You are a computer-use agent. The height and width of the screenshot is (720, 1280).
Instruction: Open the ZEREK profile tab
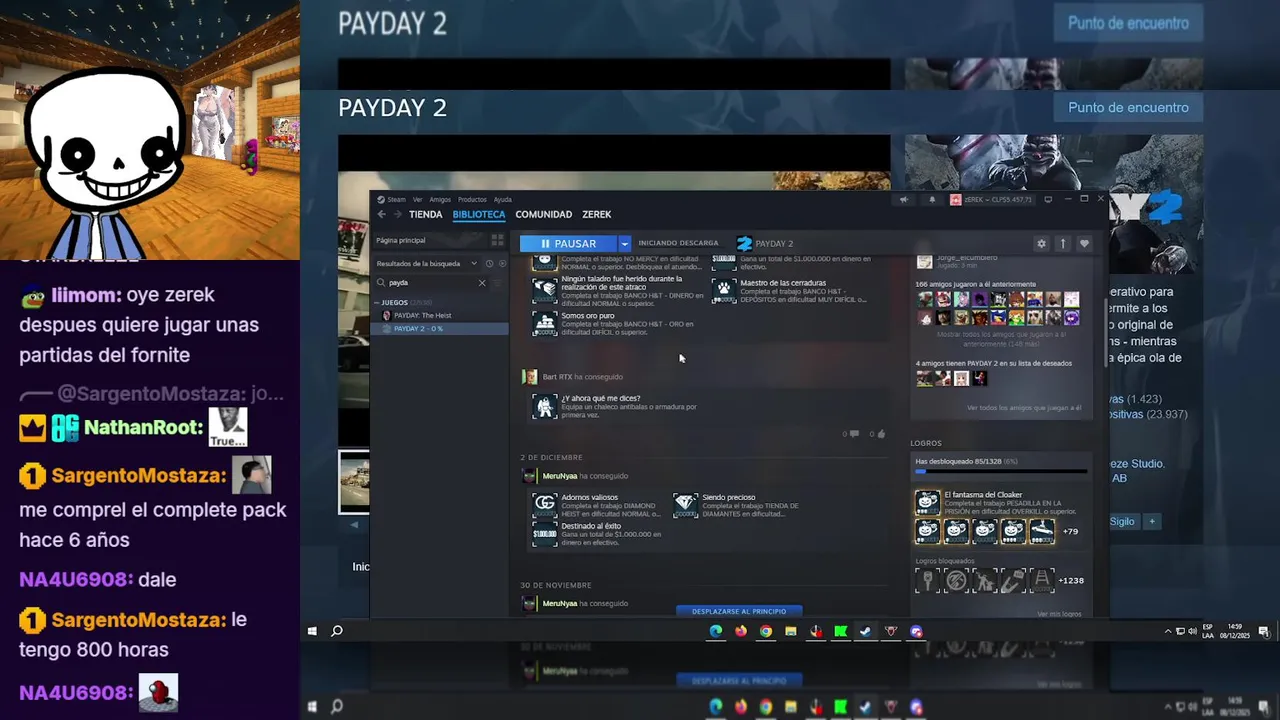pyautogui.click(x=596, y=214)
